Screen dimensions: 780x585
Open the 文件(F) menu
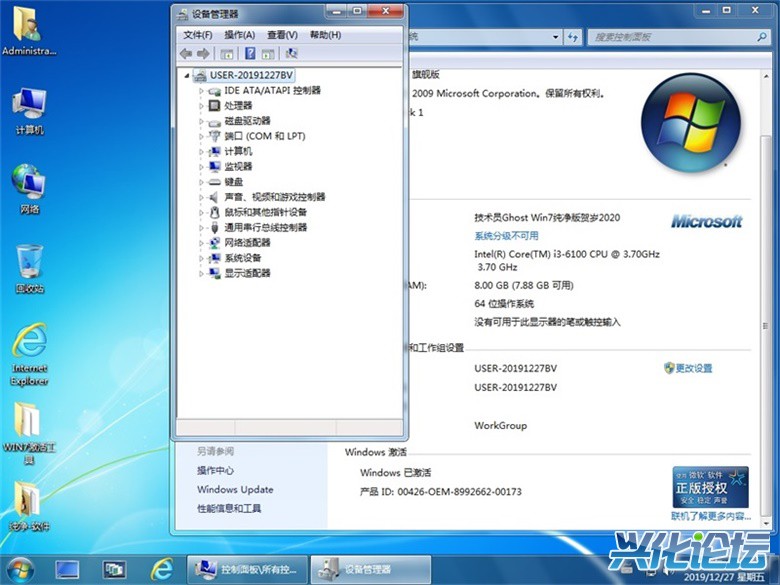pyautogui.click(x=198, y=35)
